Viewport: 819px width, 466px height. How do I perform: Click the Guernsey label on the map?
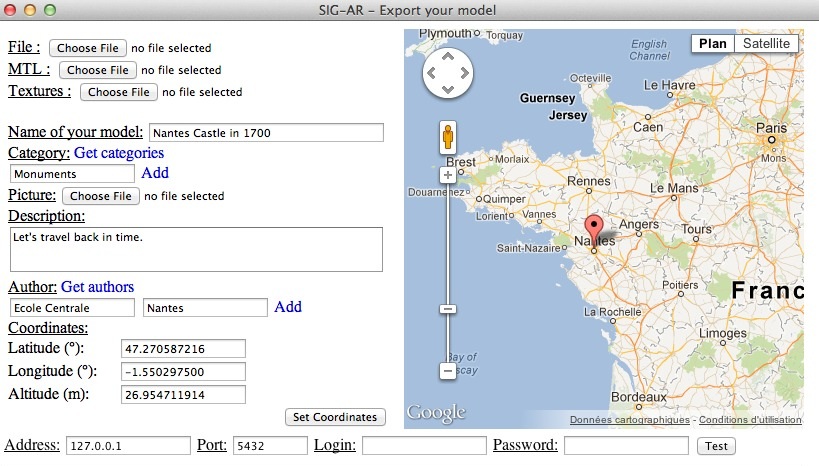547,98
